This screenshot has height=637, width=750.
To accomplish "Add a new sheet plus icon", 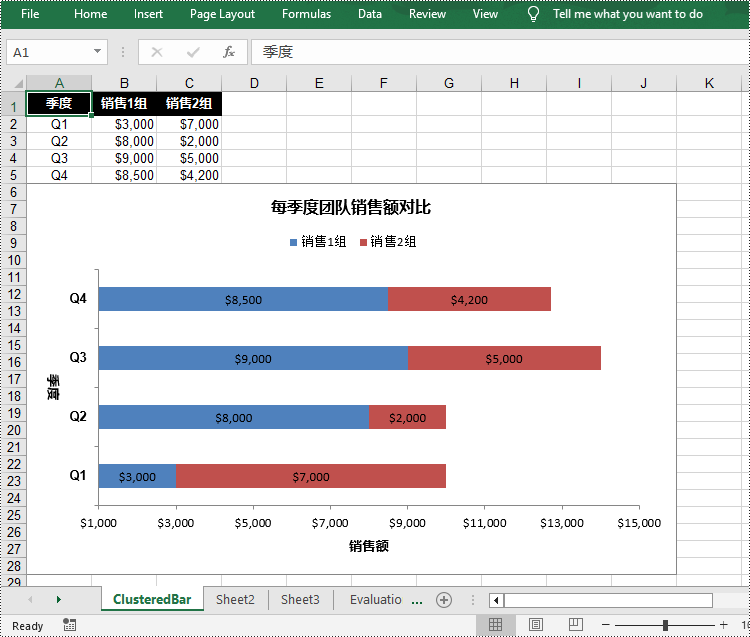I will click(x=444, y=600).
